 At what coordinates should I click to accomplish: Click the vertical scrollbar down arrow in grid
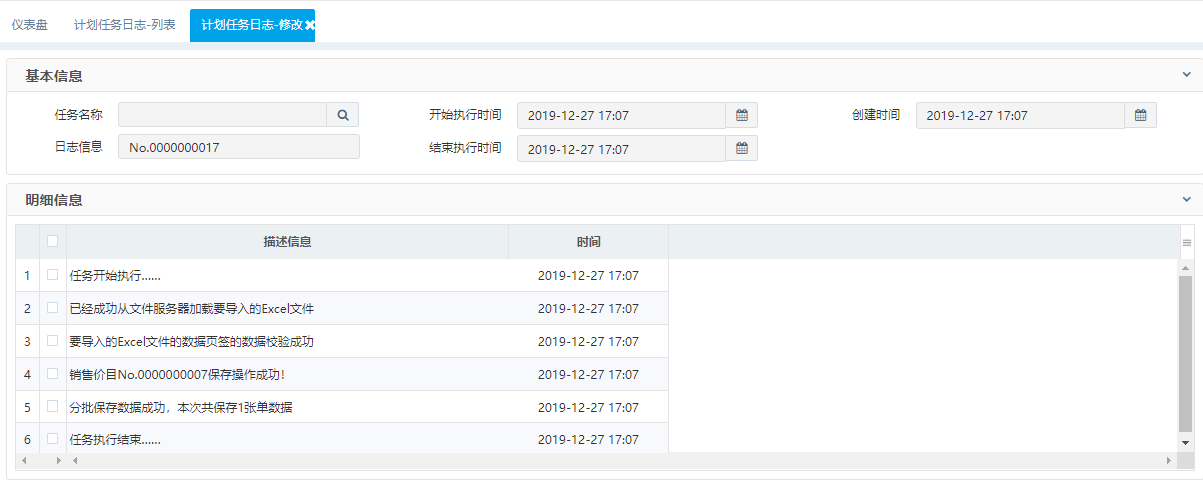click(x=1186, y=442)
